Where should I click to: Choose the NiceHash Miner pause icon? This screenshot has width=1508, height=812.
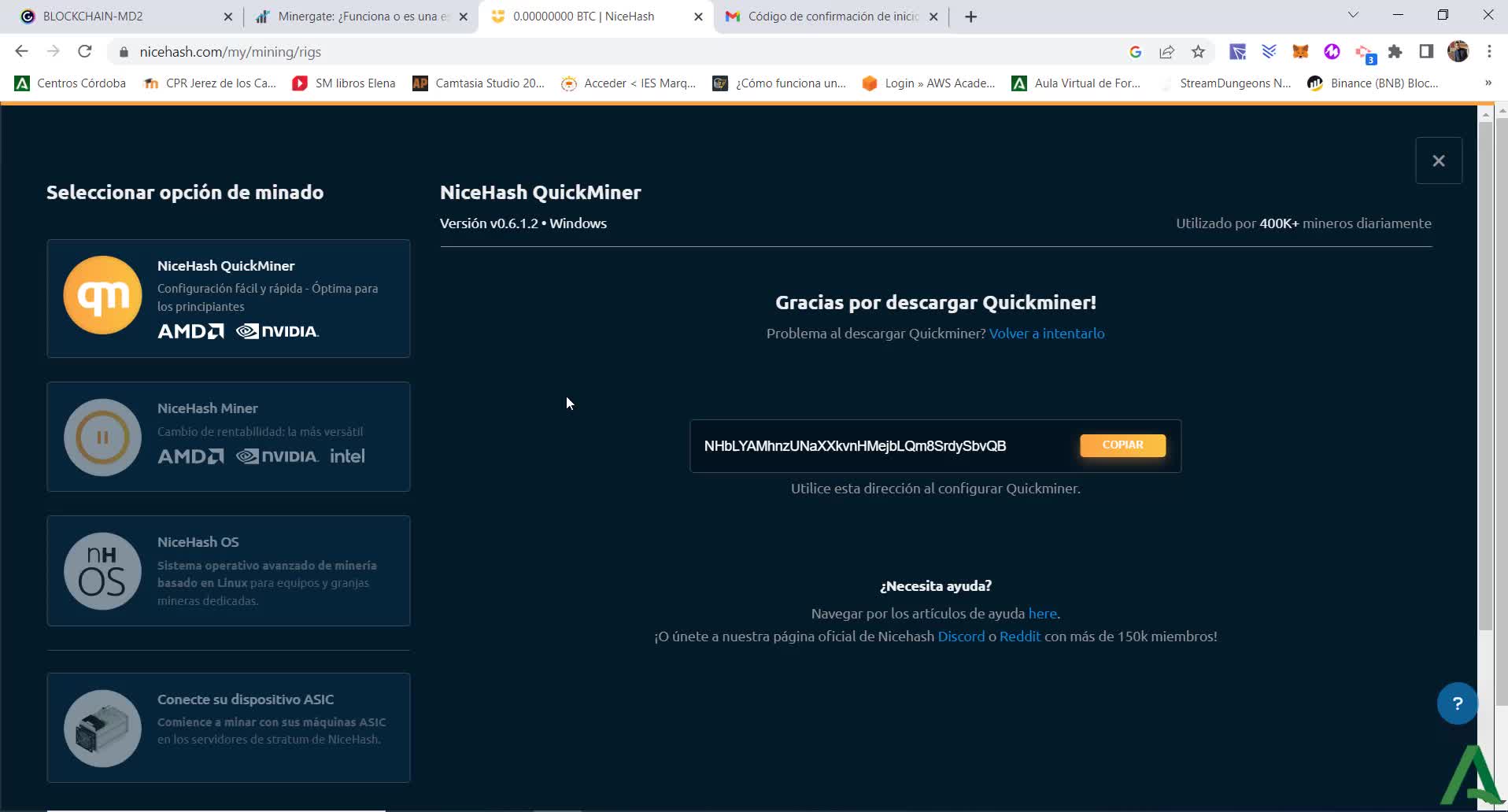(x=102, y=437)
